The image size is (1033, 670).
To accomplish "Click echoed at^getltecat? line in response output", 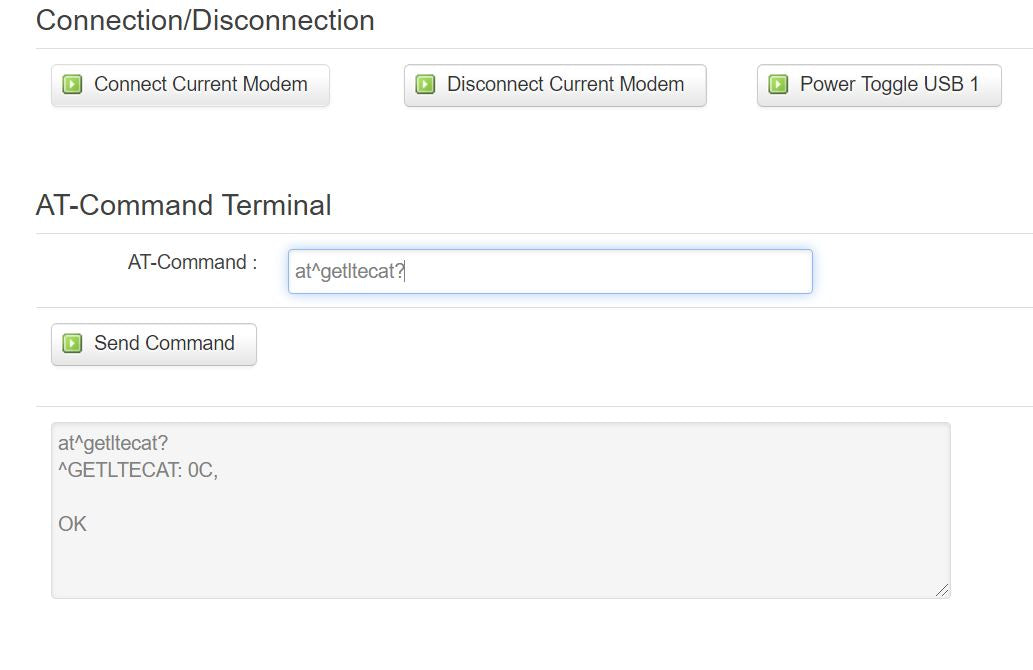I will coord(113,443).
